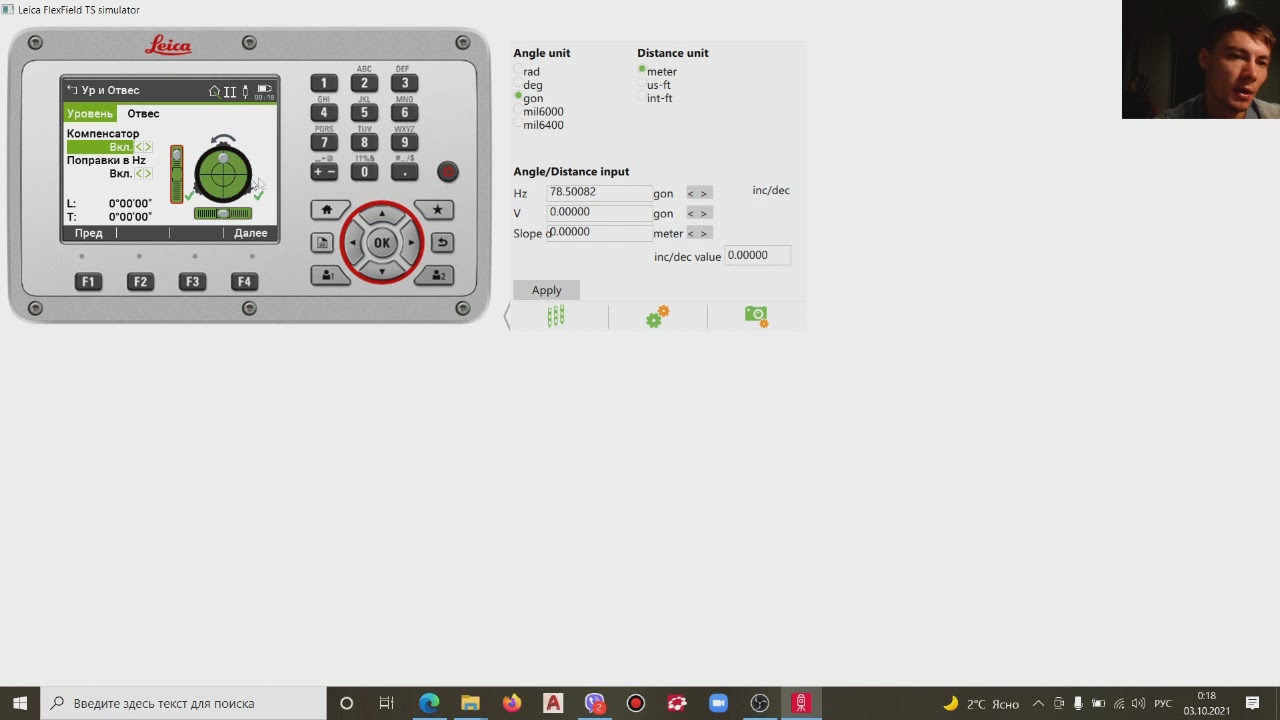Click the vertical laser plummet intensity bar

(177, 174)
